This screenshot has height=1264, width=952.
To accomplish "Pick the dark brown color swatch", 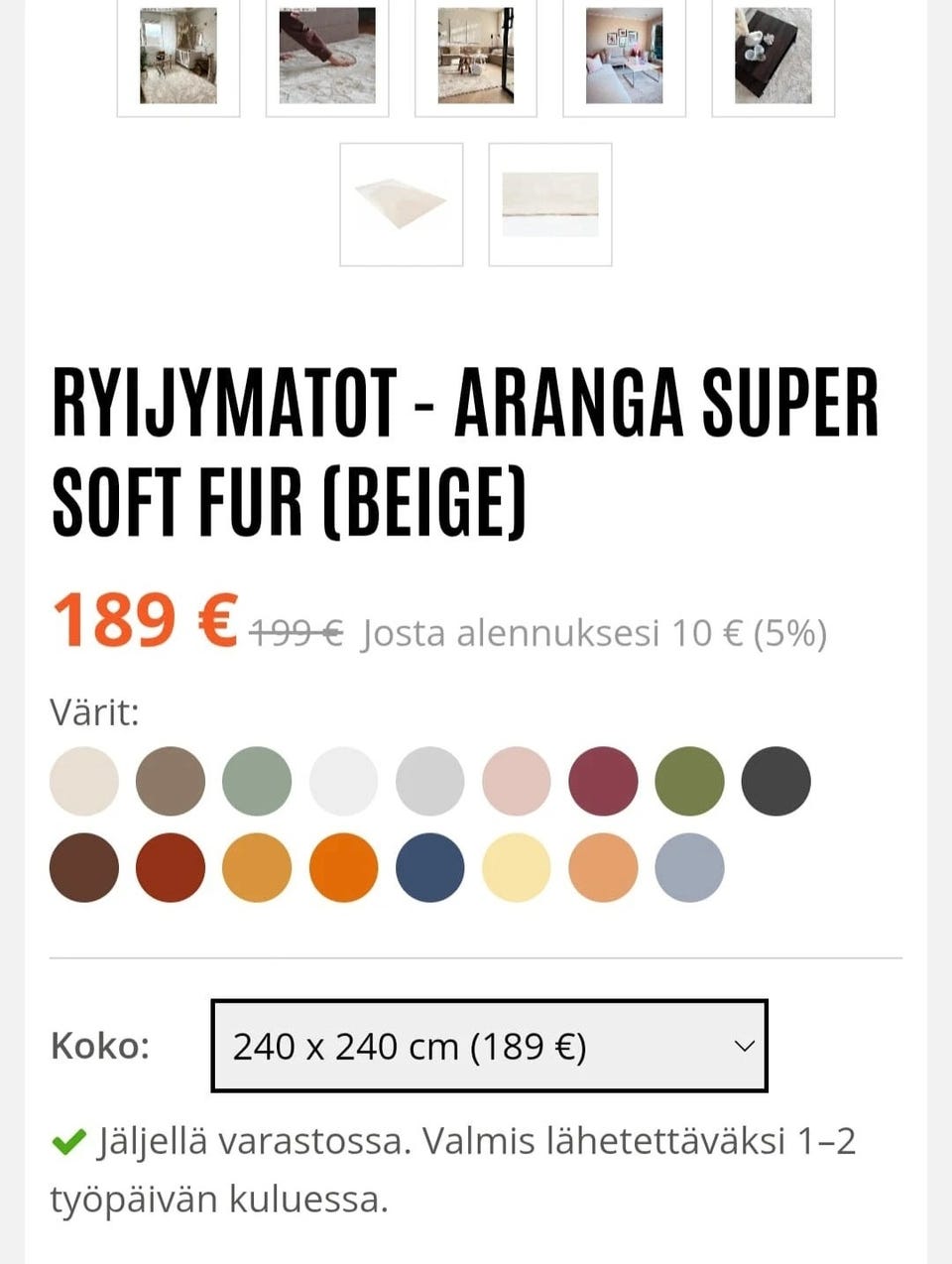I will (84, 868).
